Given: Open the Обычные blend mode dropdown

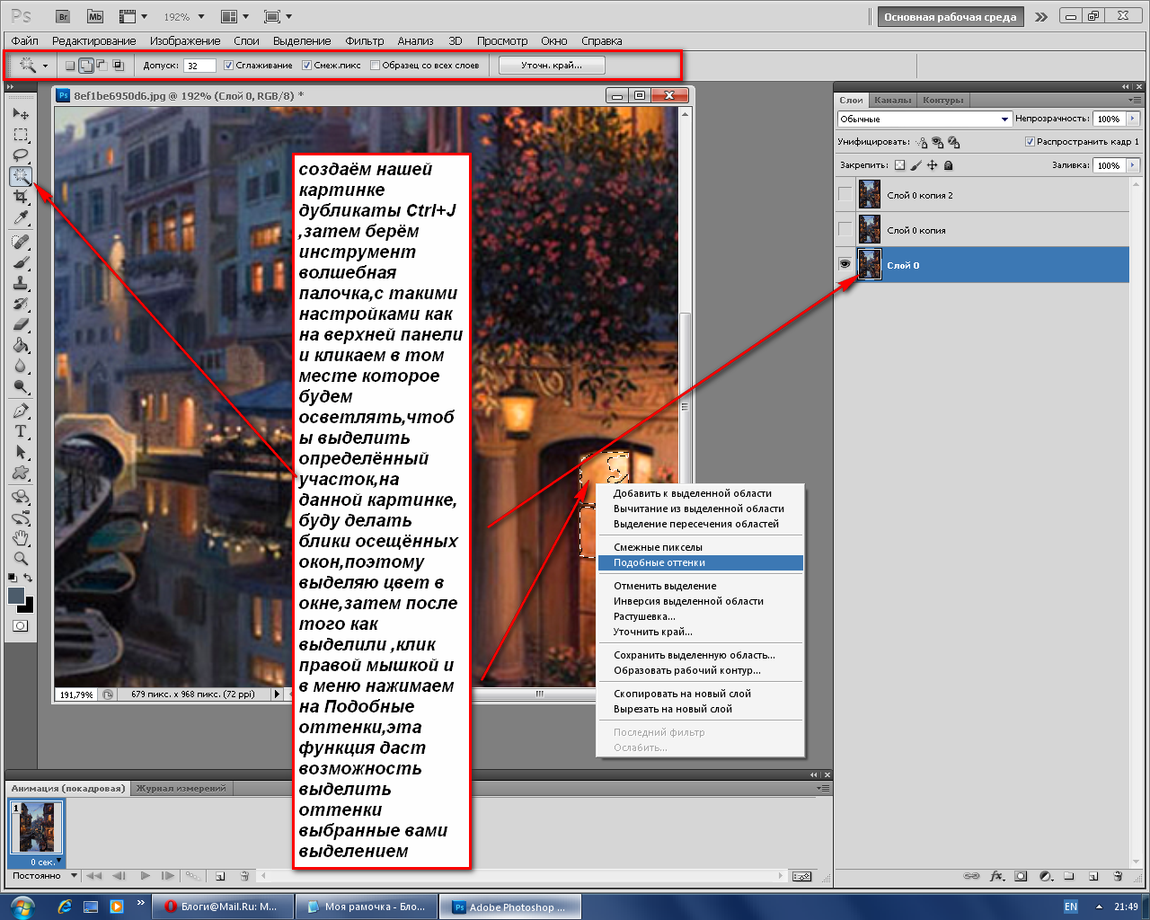Looking at the screenshot, I should [x=924, y=119].
